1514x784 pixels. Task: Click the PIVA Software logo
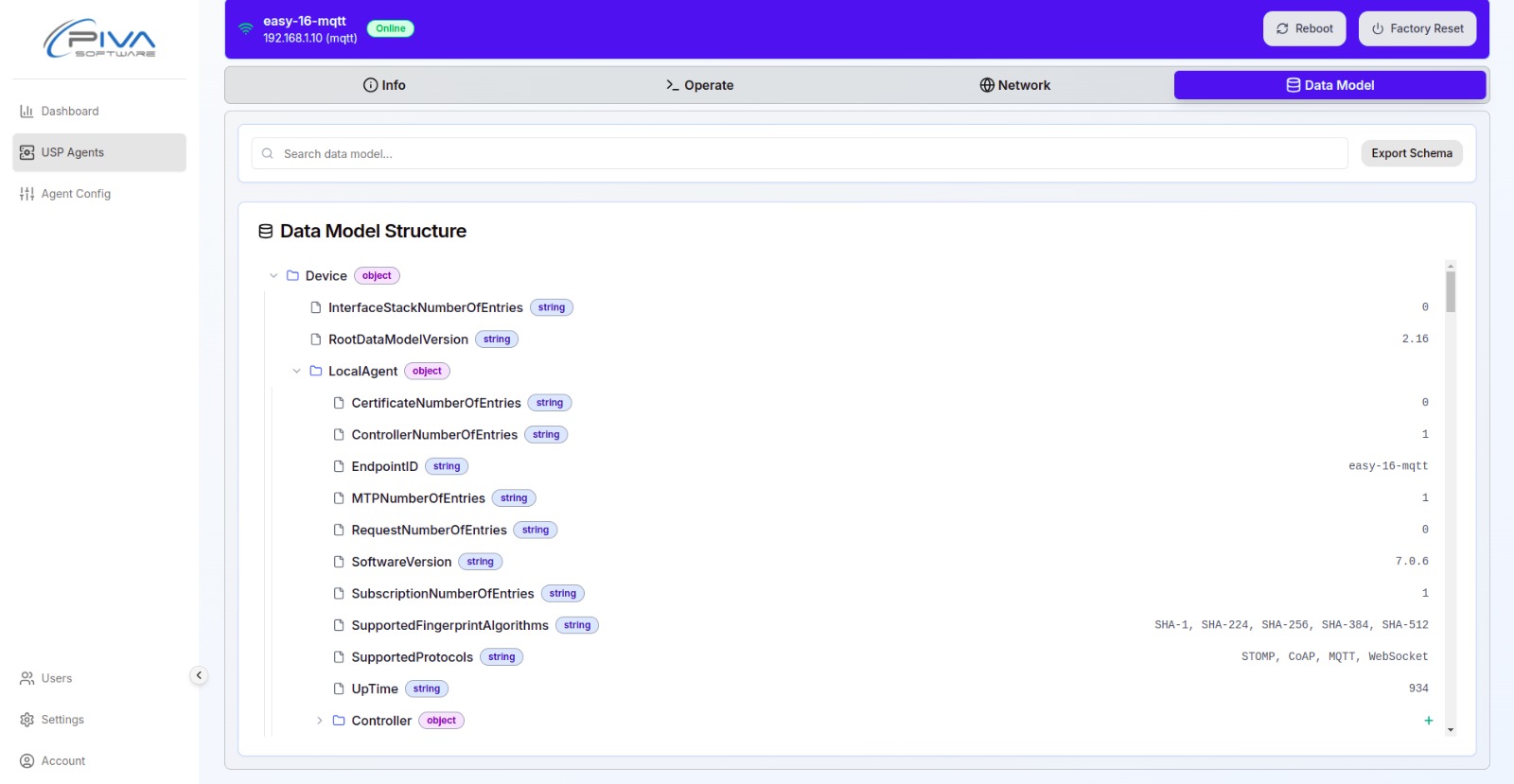tap(99, 39)
